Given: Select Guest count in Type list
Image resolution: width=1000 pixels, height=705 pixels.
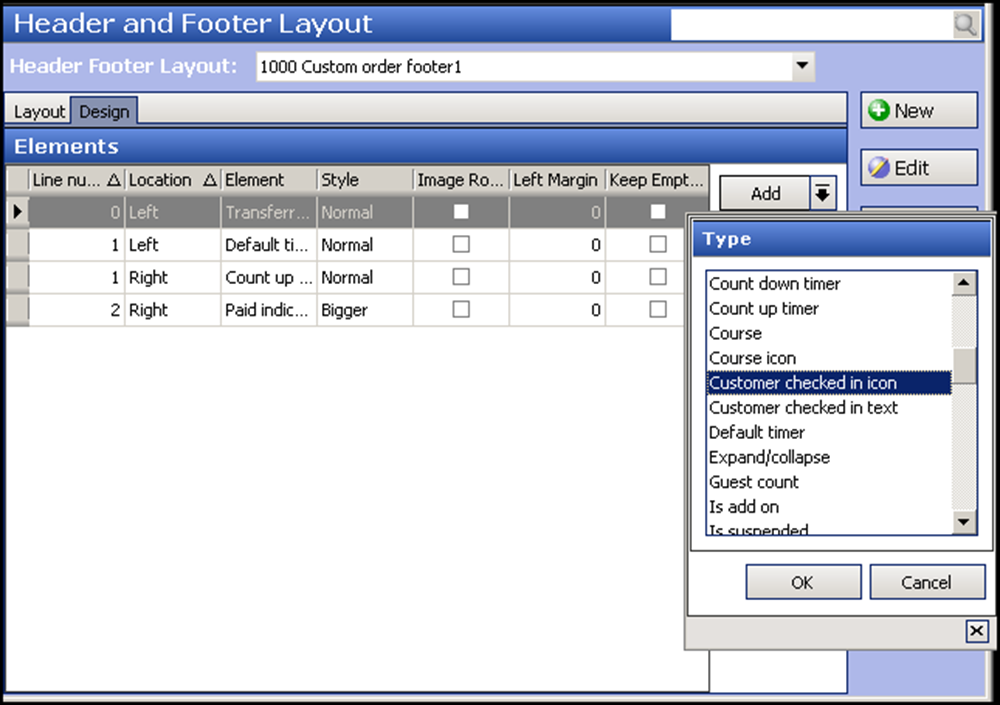Looking at the screenshot, I should tap(828, 482).
